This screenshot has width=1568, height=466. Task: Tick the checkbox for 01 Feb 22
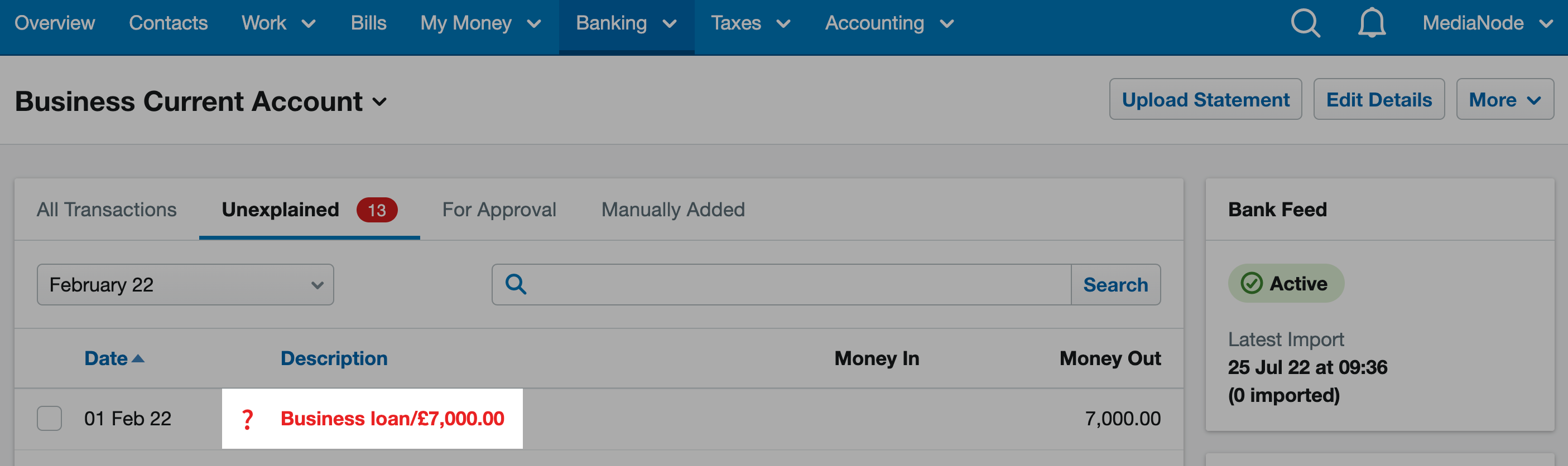tap(49, 419)
